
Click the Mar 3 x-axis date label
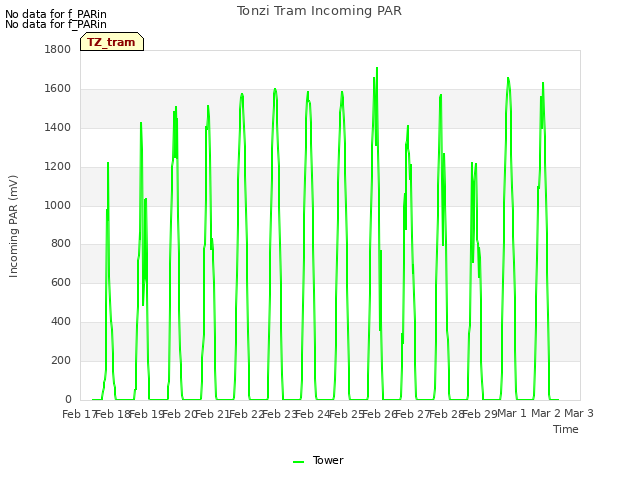[x=579, y=413]
